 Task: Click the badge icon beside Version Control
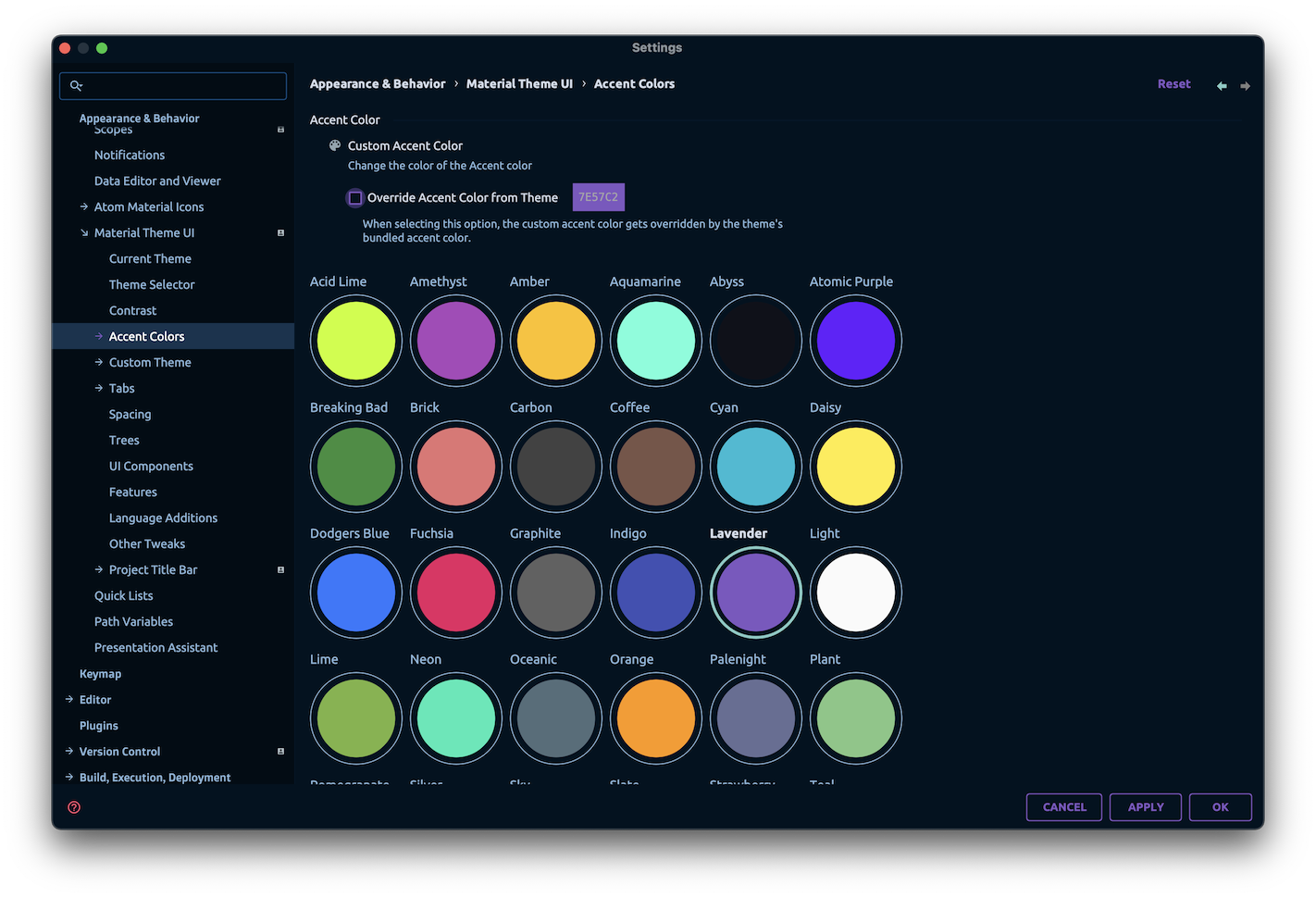pos(280,751)
